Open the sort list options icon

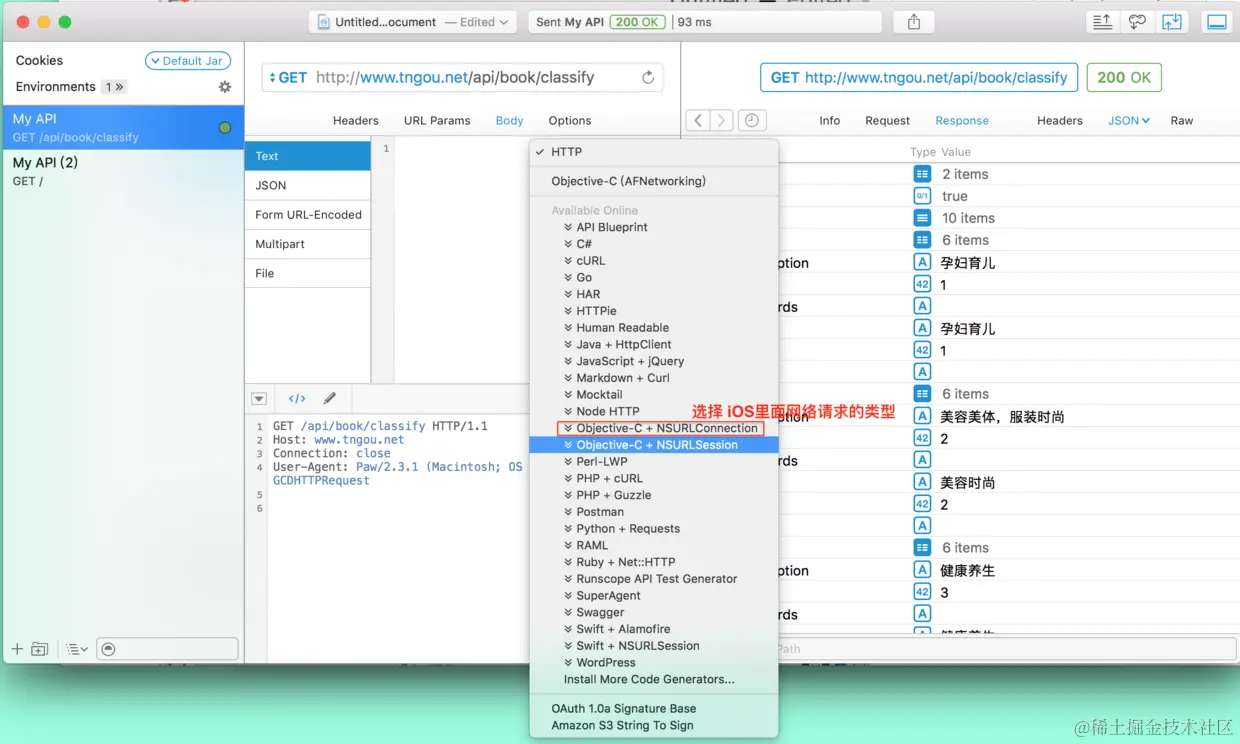pyautogui.click(x=77, y=649)
